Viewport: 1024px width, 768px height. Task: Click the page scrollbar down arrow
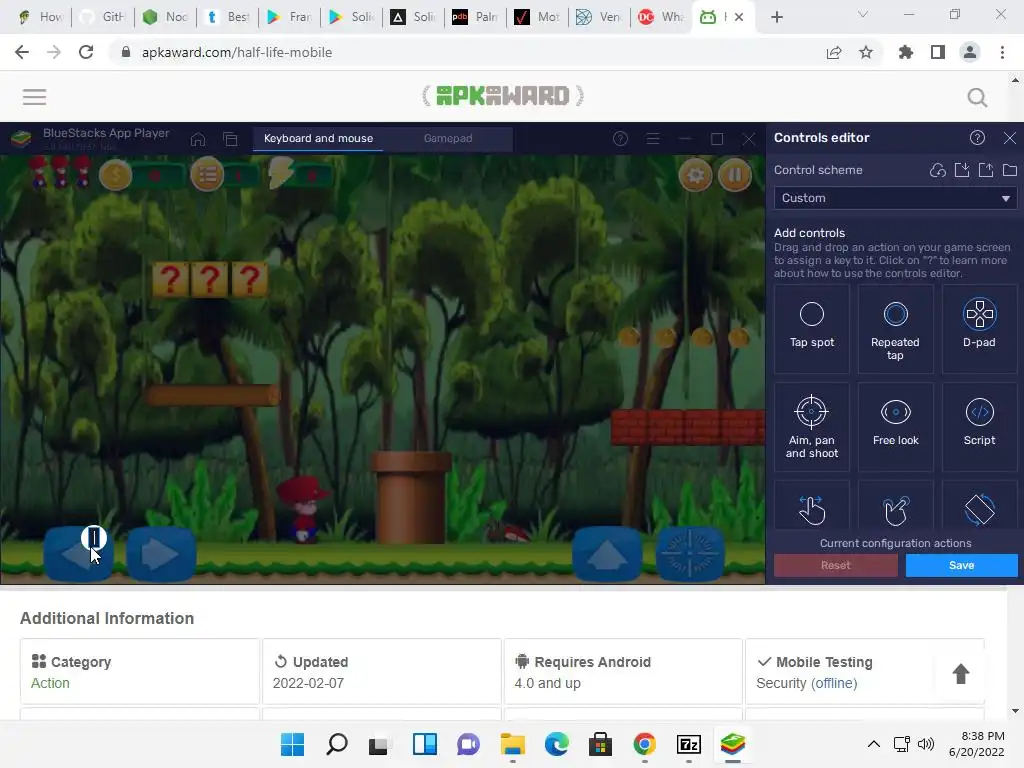click(x=1015, y=711)
